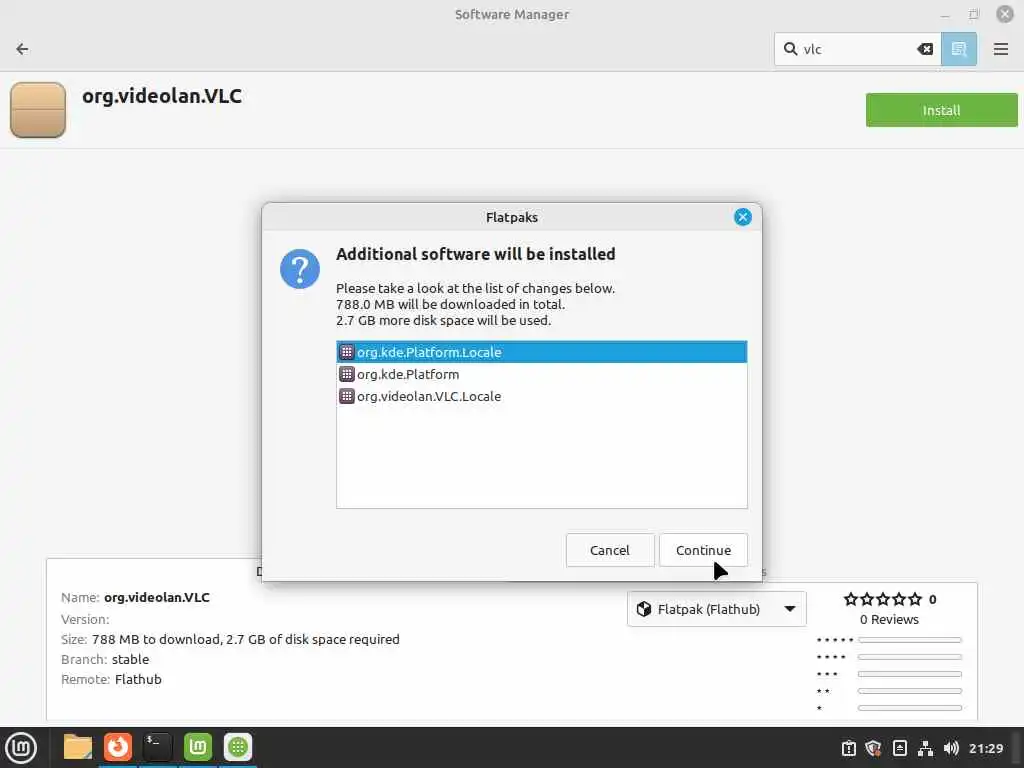1024x768 pixels.
Task: Click the 0 Reviews text
Action: tap(889, 619)
